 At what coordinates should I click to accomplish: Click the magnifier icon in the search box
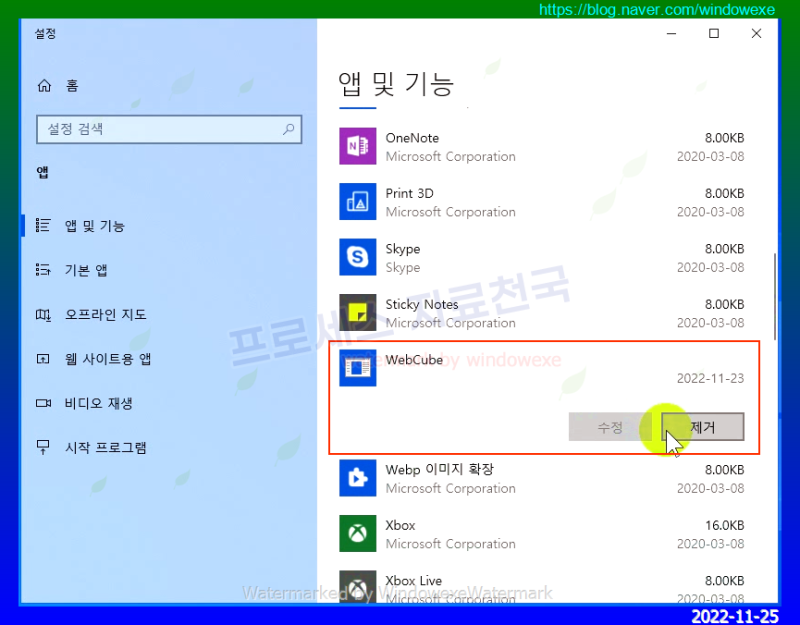[x=289, y=129]
